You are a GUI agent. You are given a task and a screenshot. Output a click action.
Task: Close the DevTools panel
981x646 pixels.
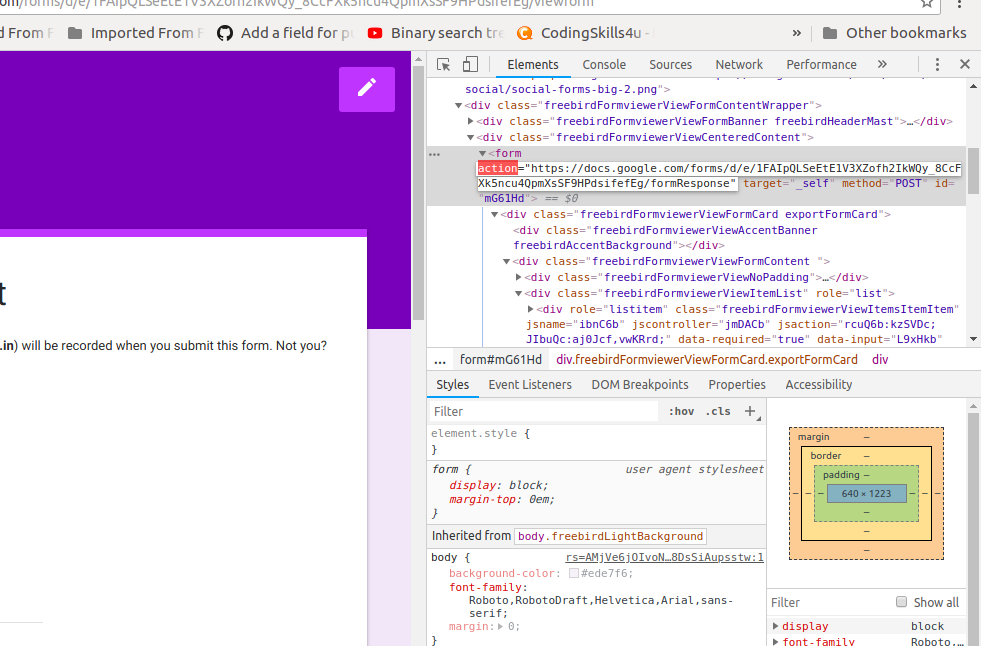point(964,64)
